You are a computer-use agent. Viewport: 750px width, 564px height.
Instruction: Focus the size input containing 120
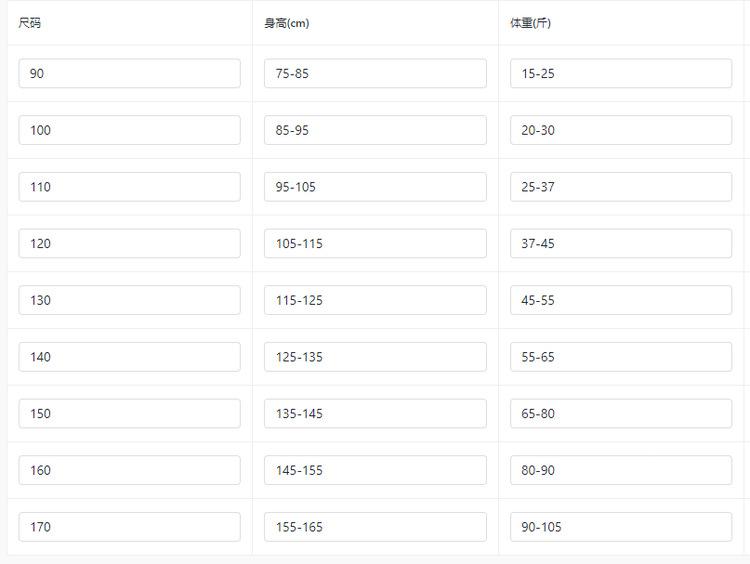pyautogui.click(x=129, y=243)
